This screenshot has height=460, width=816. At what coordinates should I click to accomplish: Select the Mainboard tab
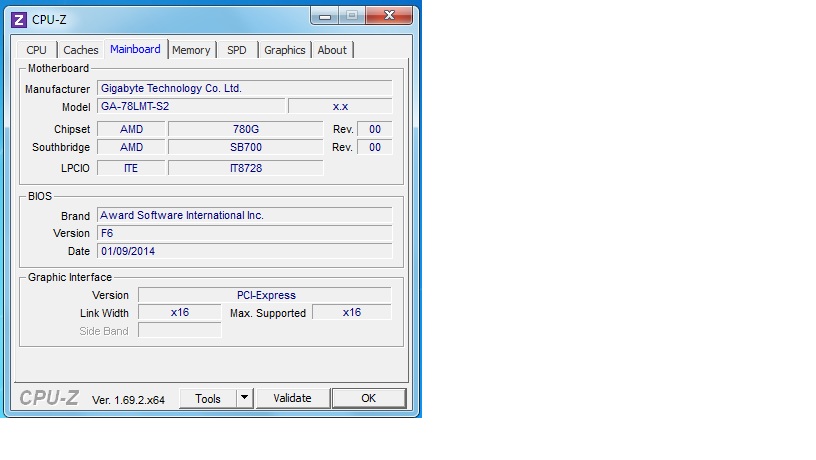click(135, 49)
